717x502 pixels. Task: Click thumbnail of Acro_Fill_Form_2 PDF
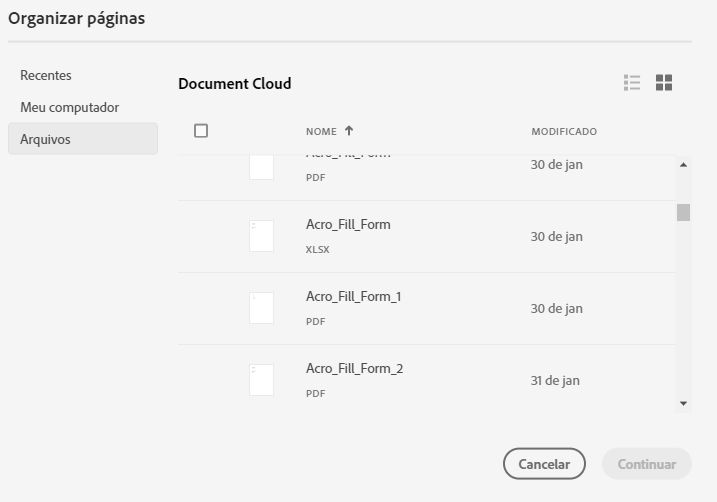tap(262, 380)
